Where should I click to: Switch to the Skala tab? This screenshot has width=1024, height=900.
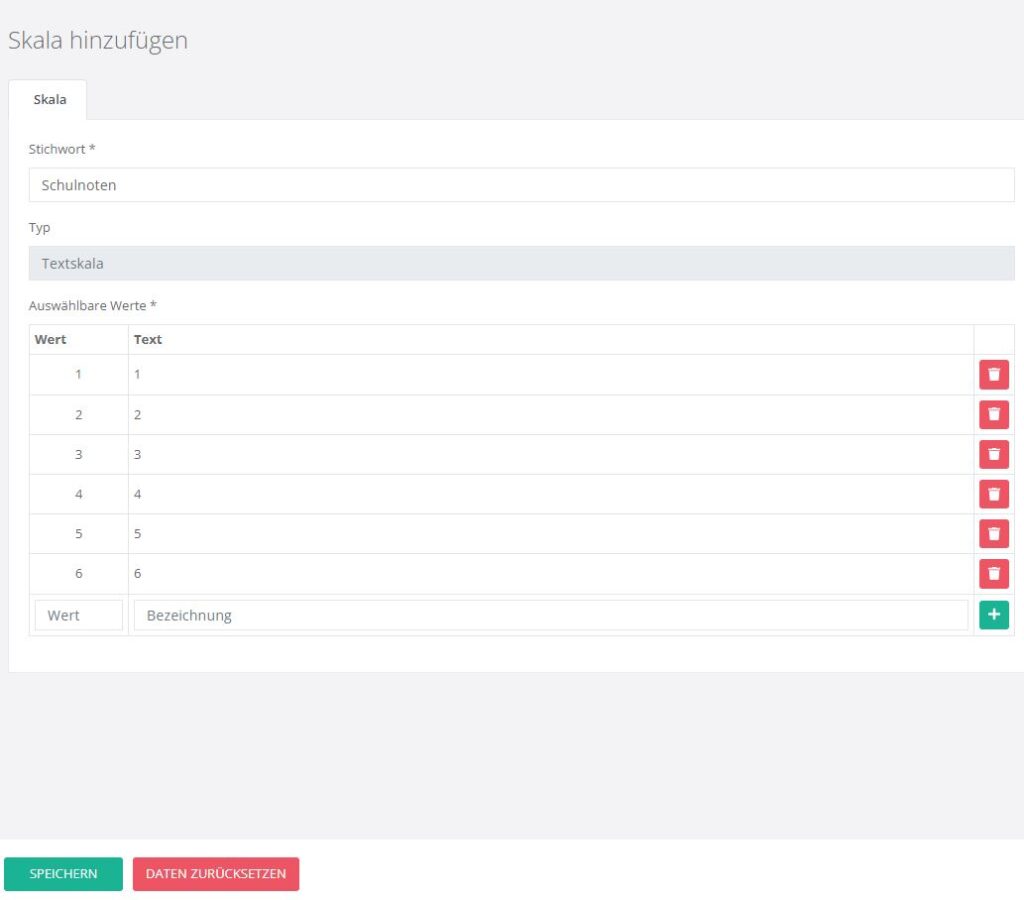pyautogui.click(x=49, y=100)
